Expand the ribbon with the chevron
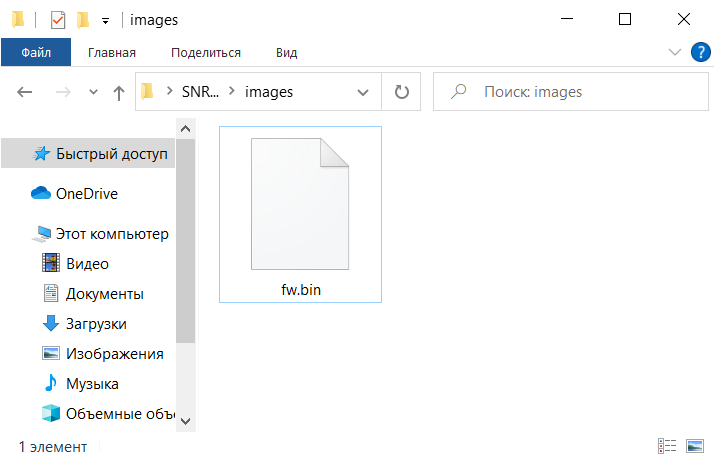Viewport: 715px width, 462px height. [675, 52]
